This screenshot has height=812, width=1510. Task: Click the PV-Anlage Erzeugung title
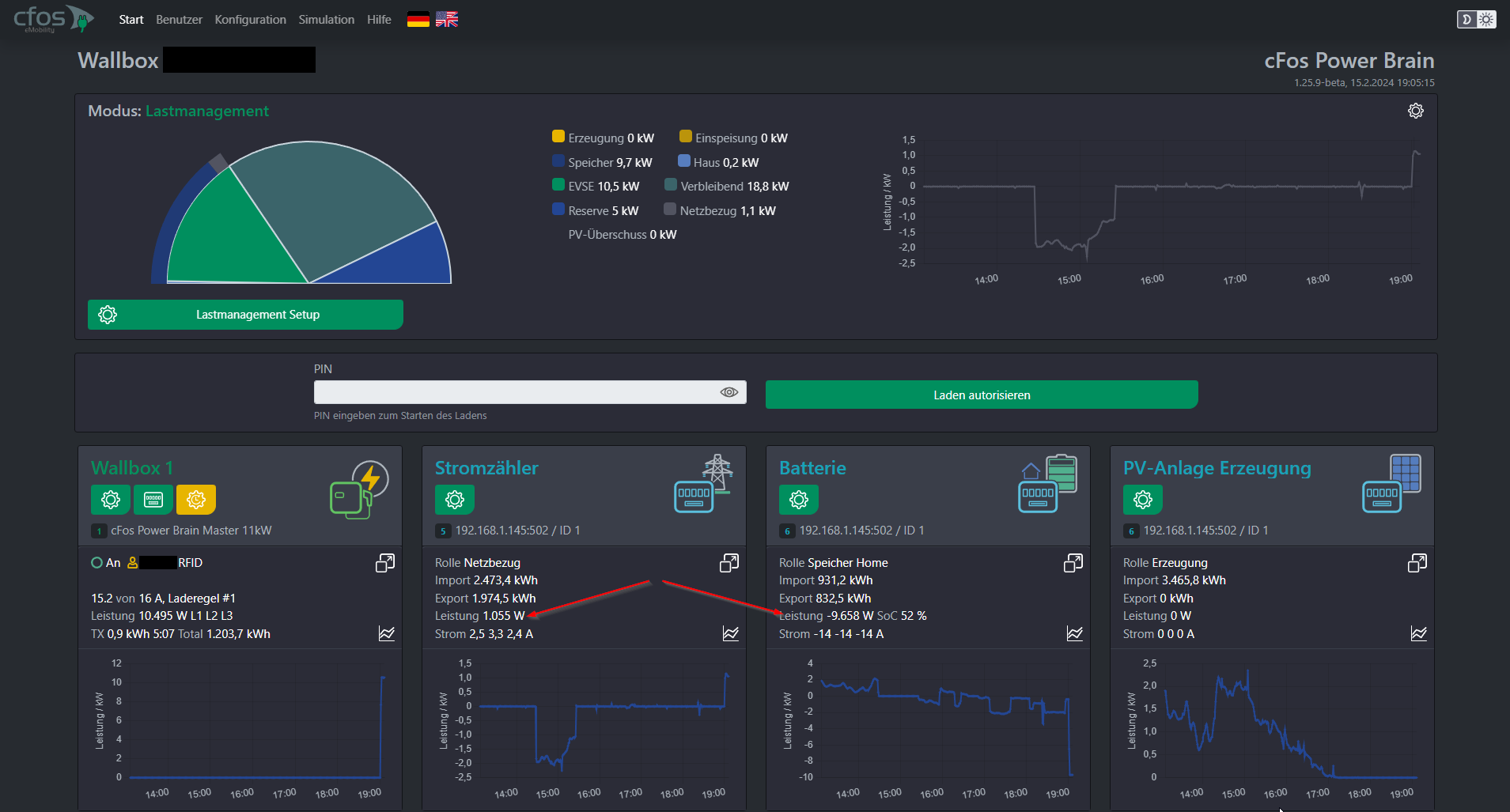tap(1217, 468)
